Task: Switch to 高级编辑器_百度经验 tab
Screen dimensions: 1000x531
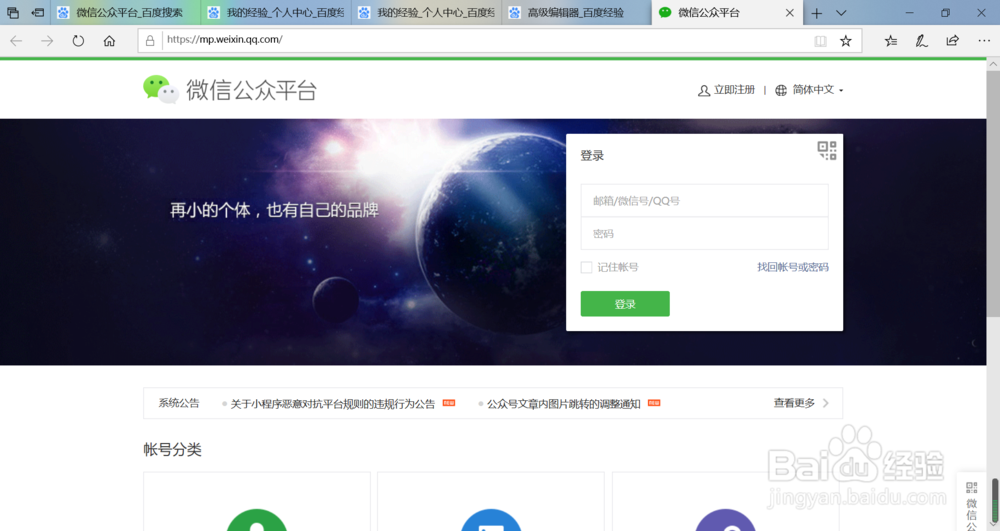Action: (577, 13)
